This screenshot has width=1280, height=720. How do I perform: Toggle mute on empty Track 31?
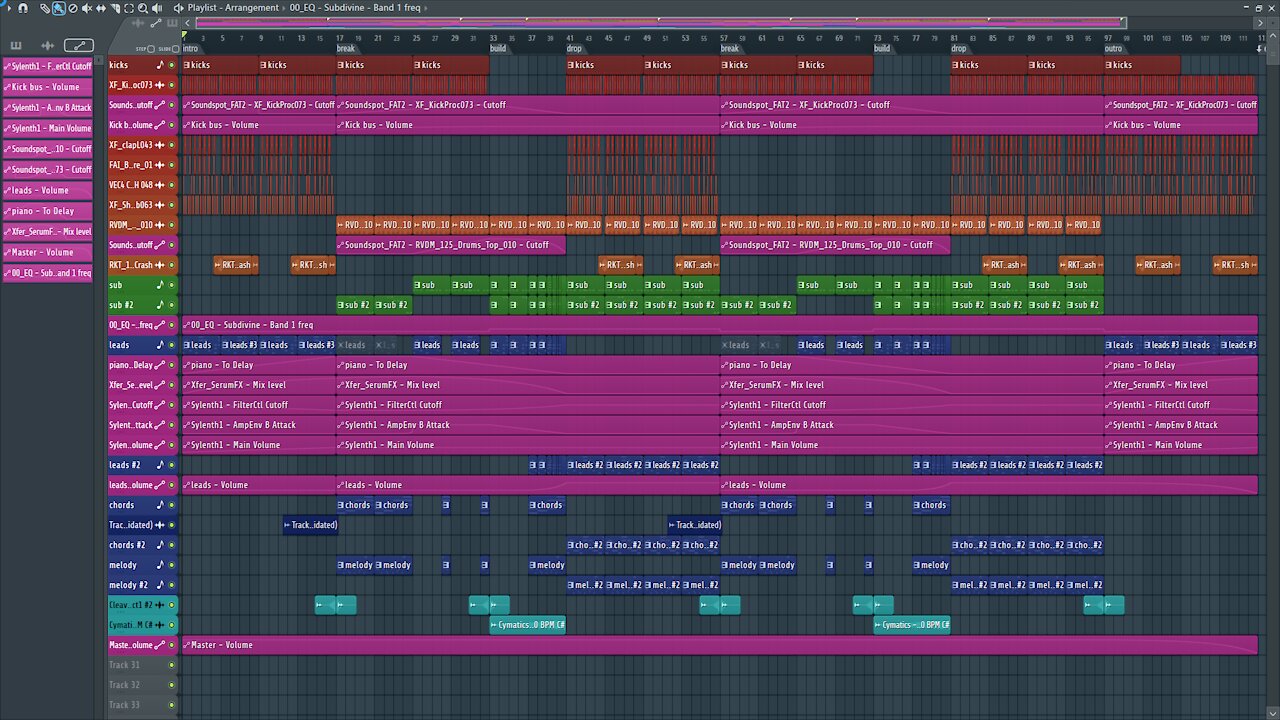click(172, 665)
